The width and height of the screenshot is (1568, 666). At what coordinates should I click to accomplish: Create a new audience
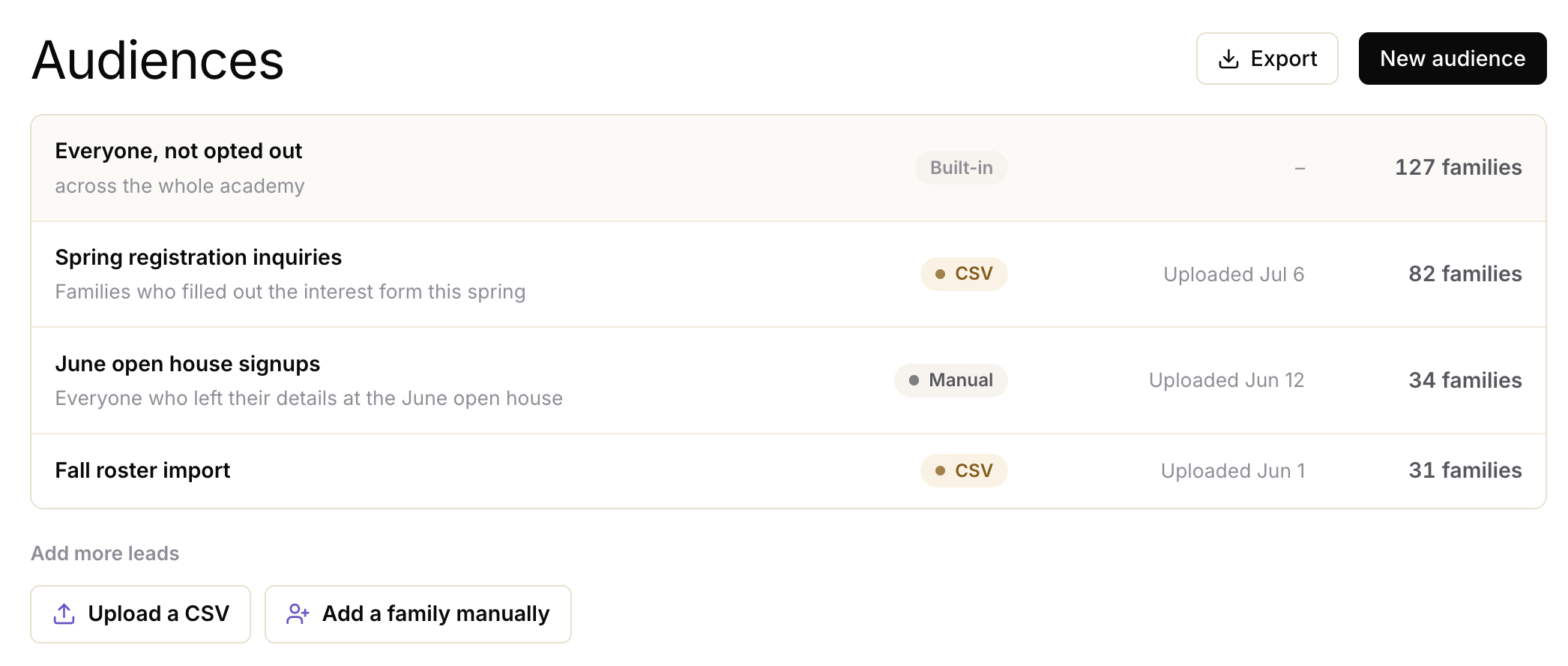pyautogui.click(x=1452, y=58)
